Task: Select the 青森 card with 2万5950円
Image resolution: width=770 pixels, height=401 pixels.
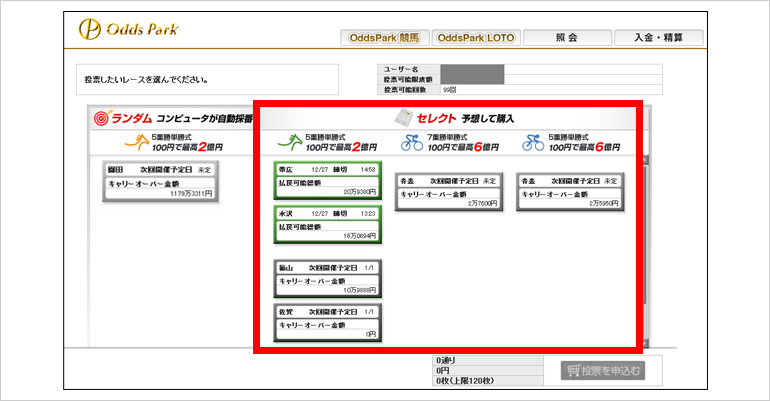Action: (x=570, y=192)
